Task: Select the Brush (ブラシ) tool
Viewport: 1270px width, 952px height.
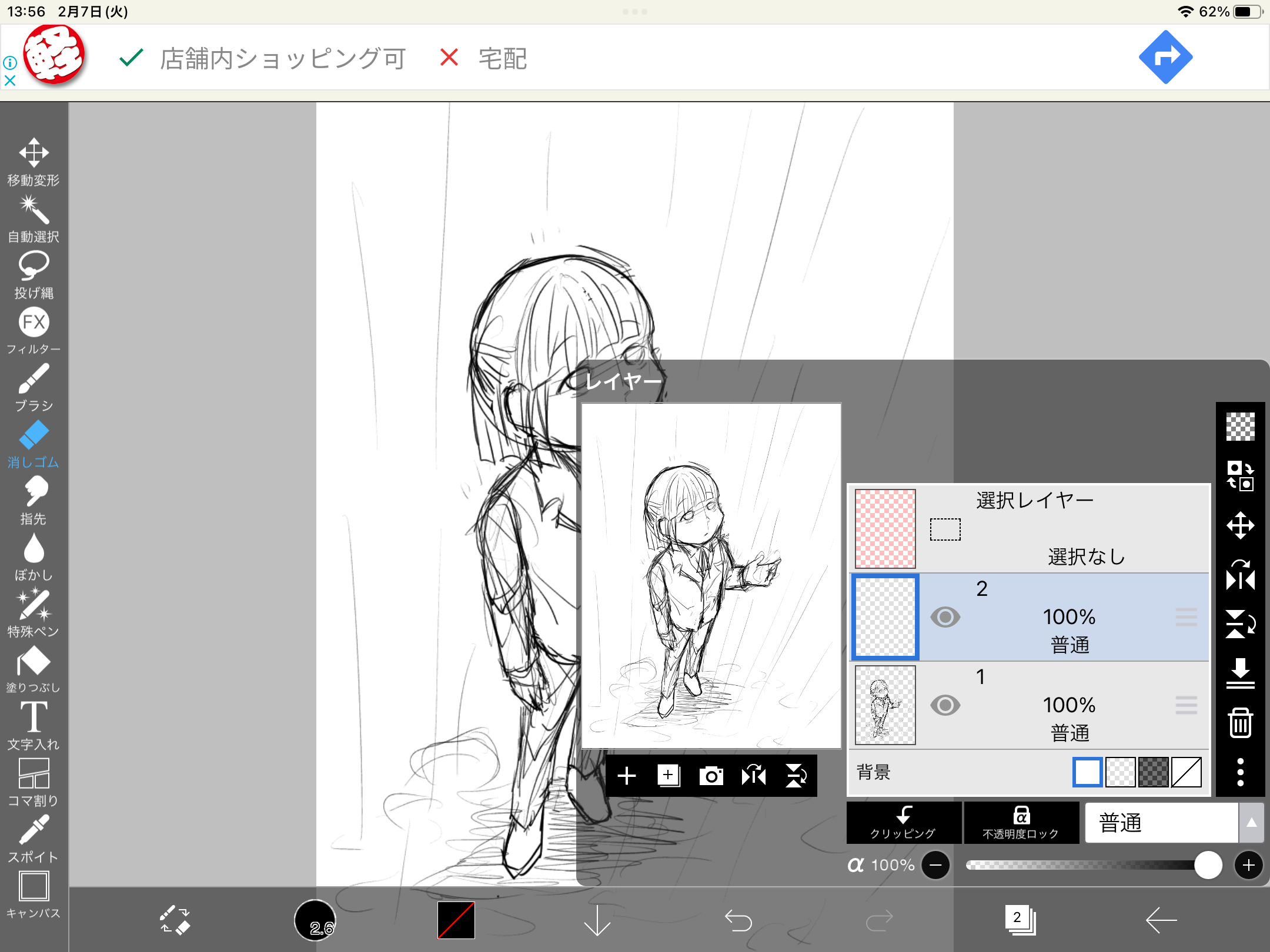Action: pos(34,387)
